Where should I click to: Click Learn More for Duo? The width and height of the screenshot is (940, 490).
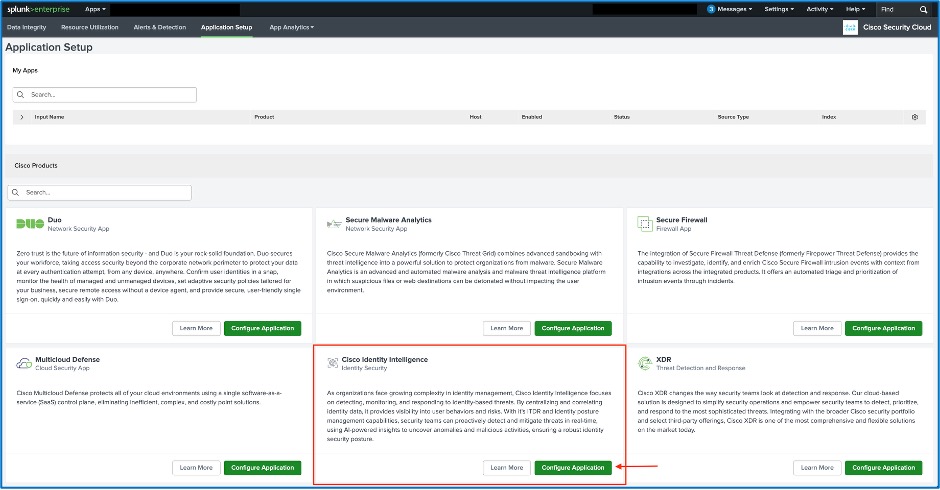pos(195,328)
